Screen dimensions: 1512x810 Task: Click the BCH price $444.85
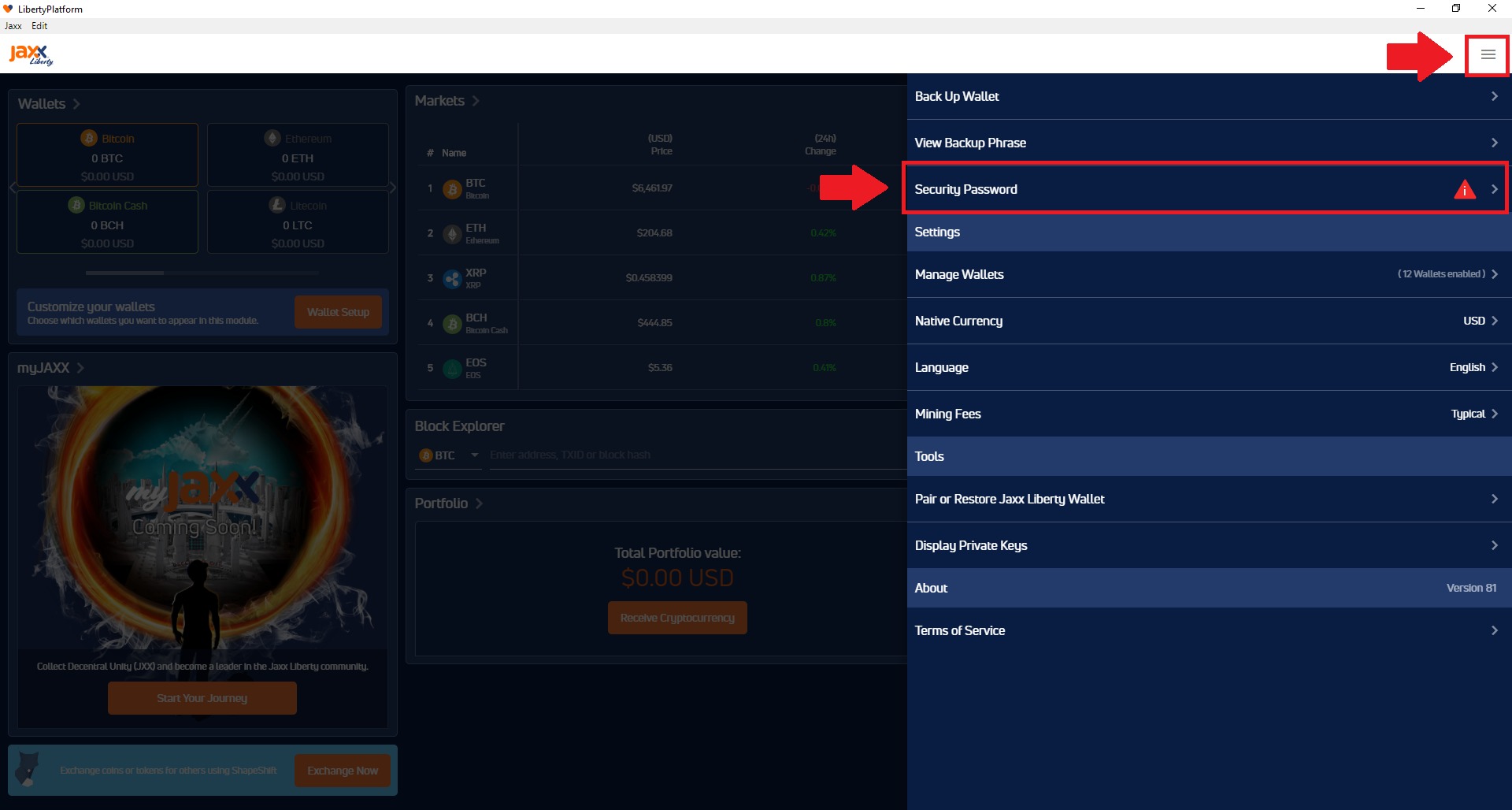coord(655,322)
